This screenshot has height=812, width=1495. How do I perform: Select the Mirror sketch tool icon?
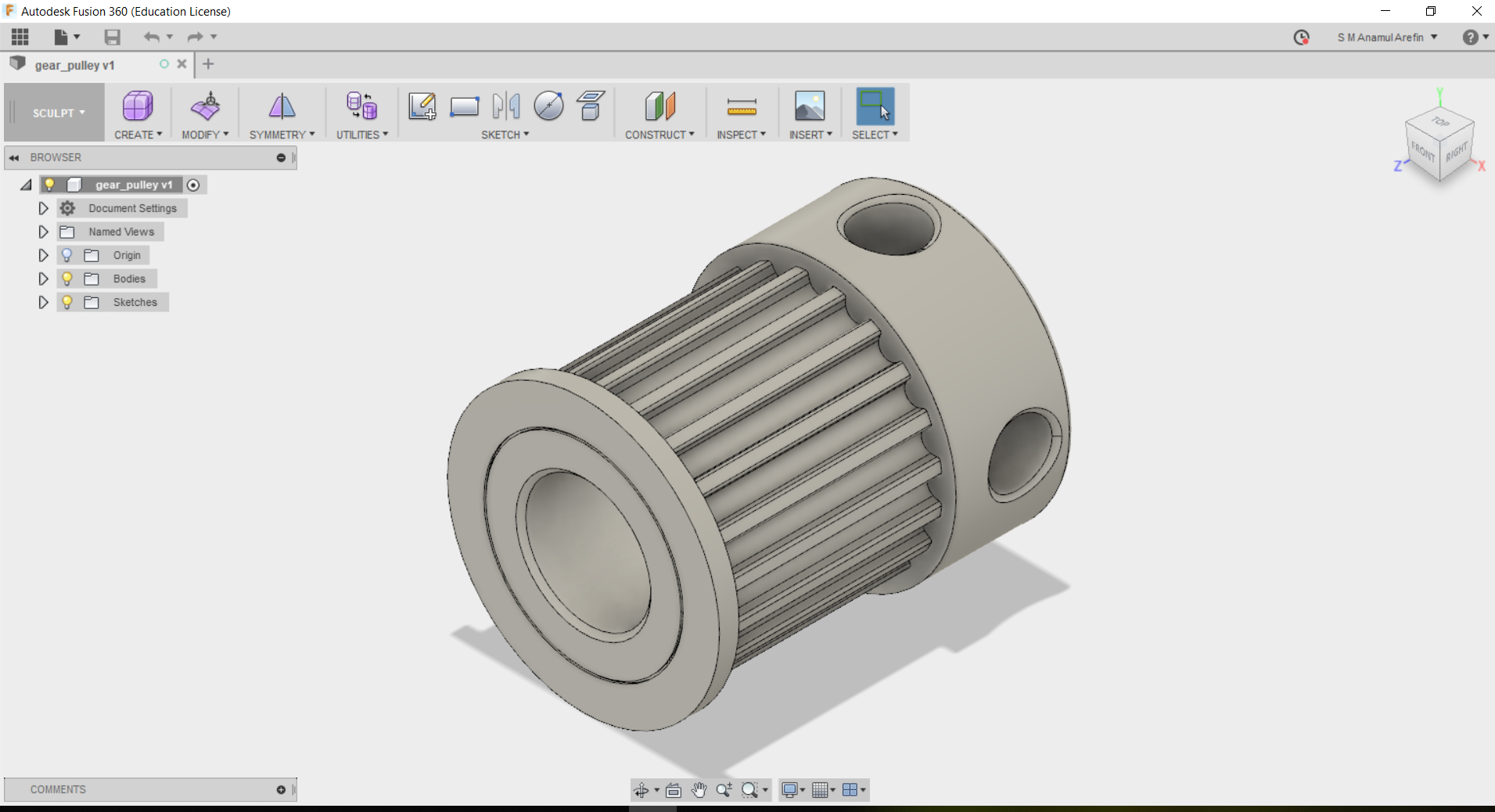[x=506, y=106]
